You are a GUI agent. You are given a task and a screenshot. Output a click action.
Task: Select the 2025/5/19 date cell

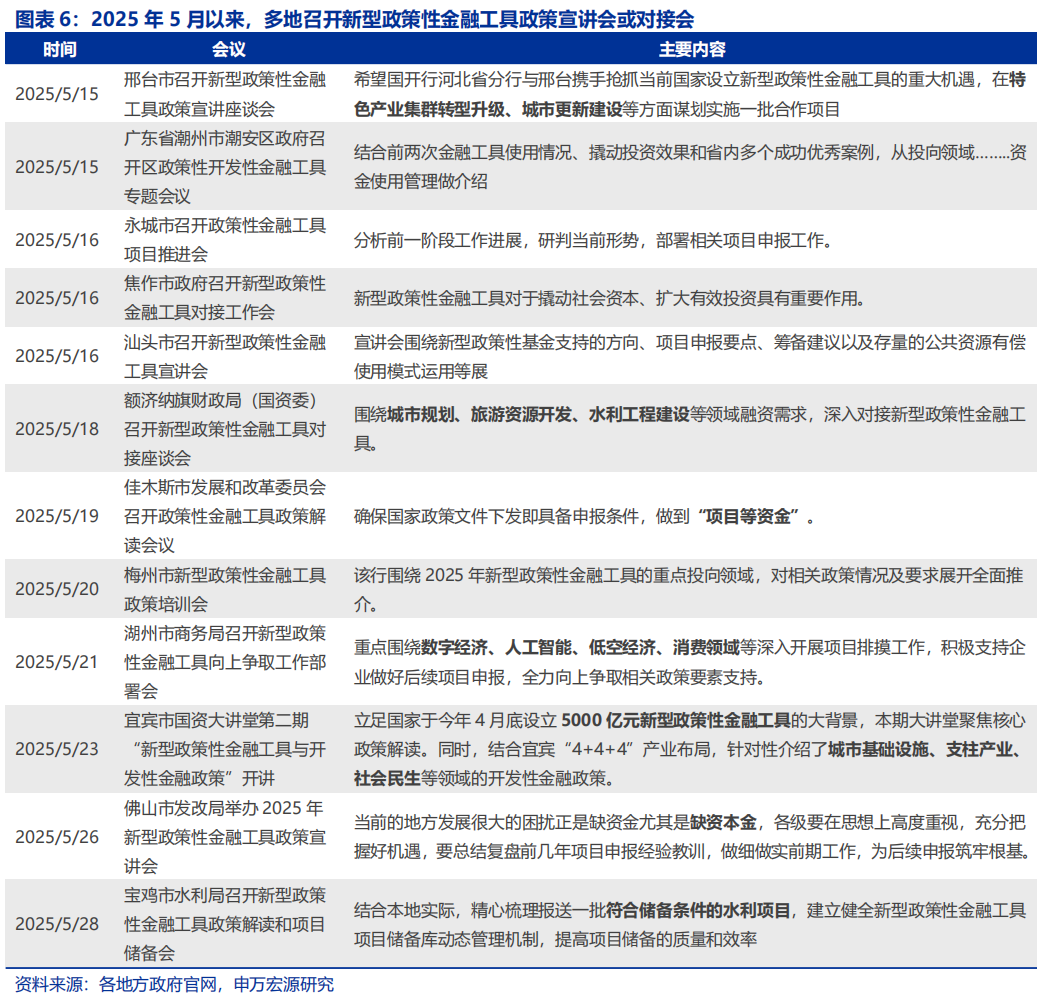[x=57, y=516]
